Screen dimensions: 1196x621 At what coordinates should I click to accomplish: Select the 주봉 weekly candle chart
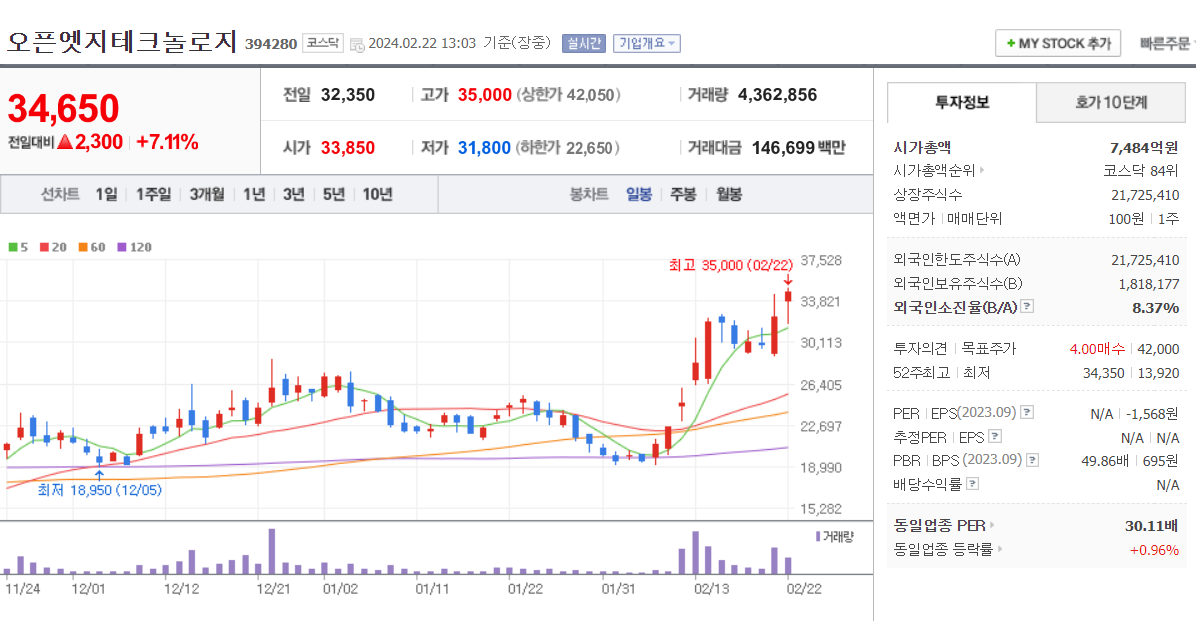pyautogui.click(x=683, y=195)
